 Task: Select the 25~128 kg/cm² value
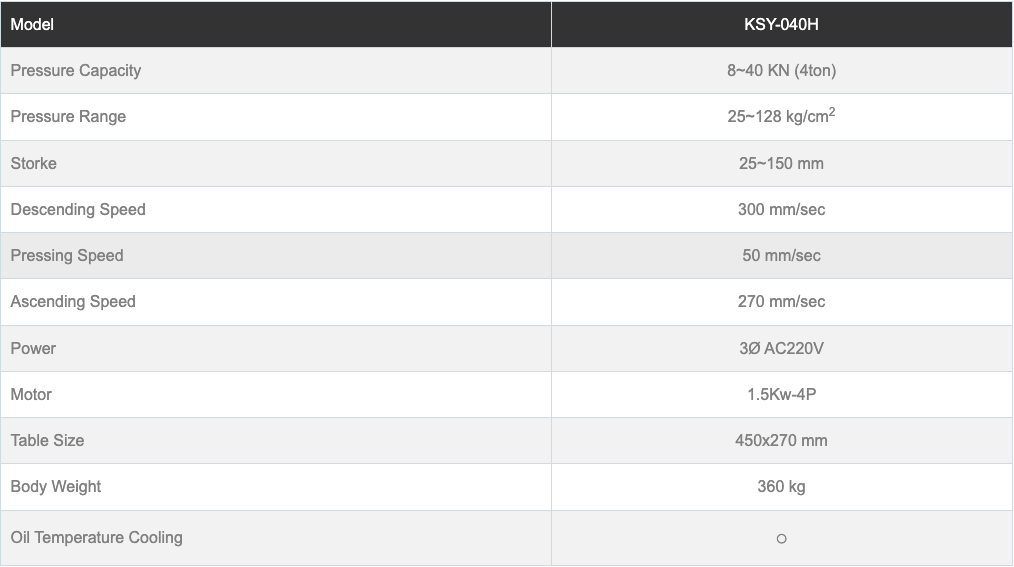click(781, 116)
